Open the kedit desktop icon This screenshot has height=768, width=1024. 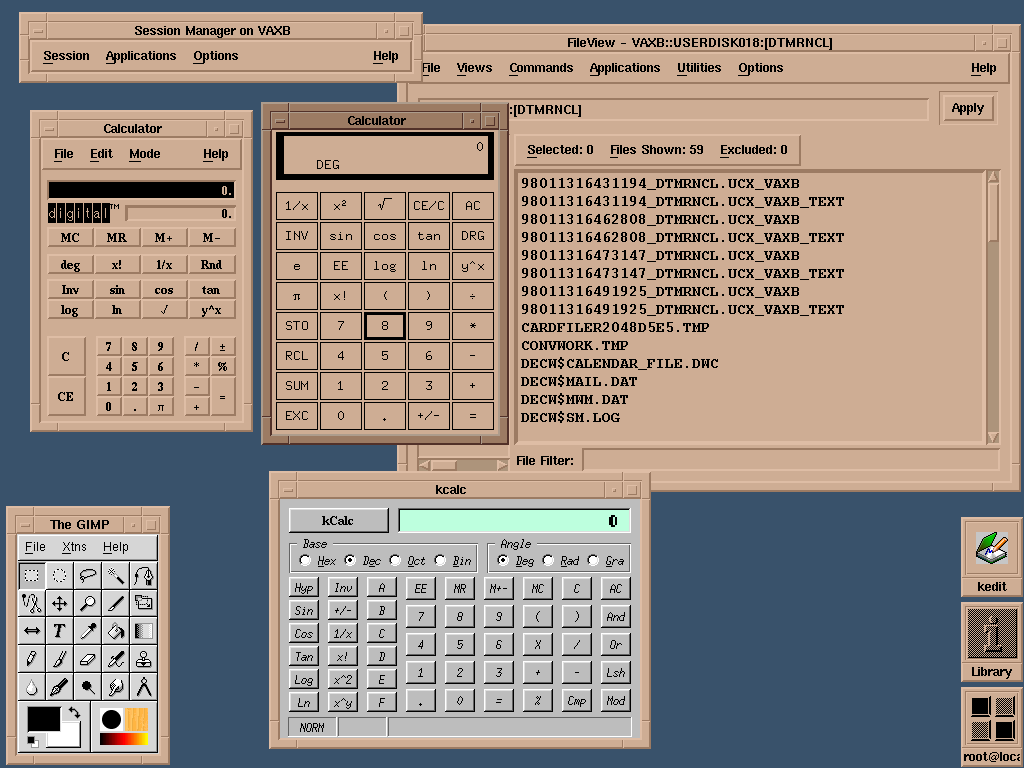coord(991,556)
